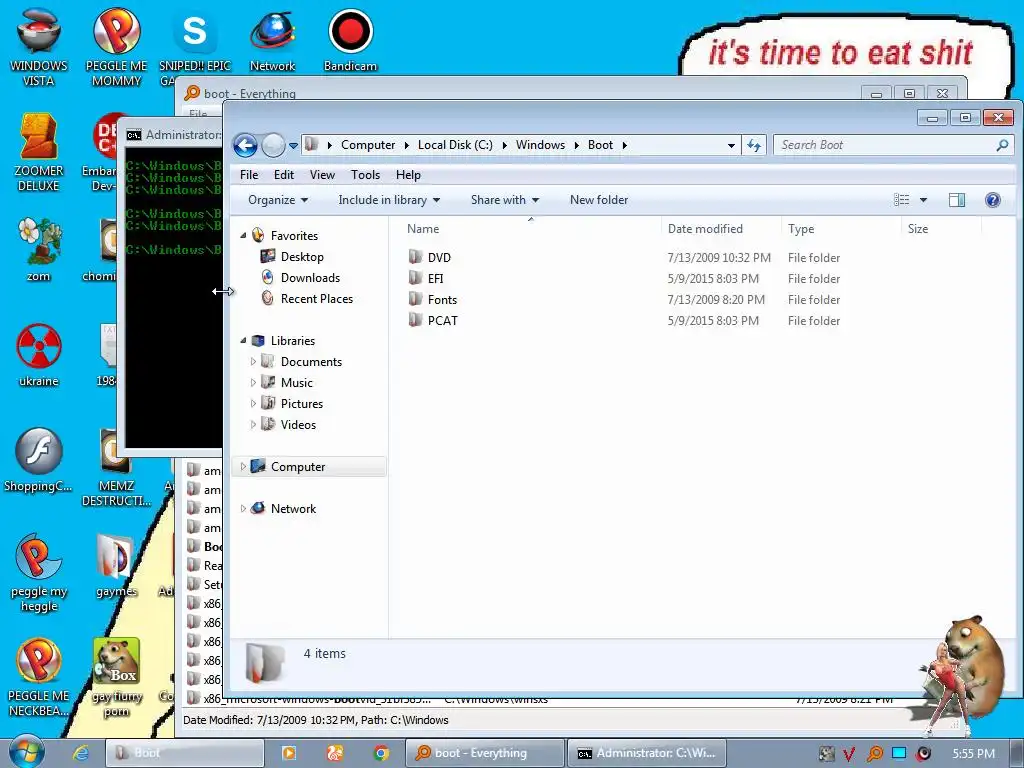Select Desktop in Favorites
The height and width of the screenshot is (768, 1024).
302,257
